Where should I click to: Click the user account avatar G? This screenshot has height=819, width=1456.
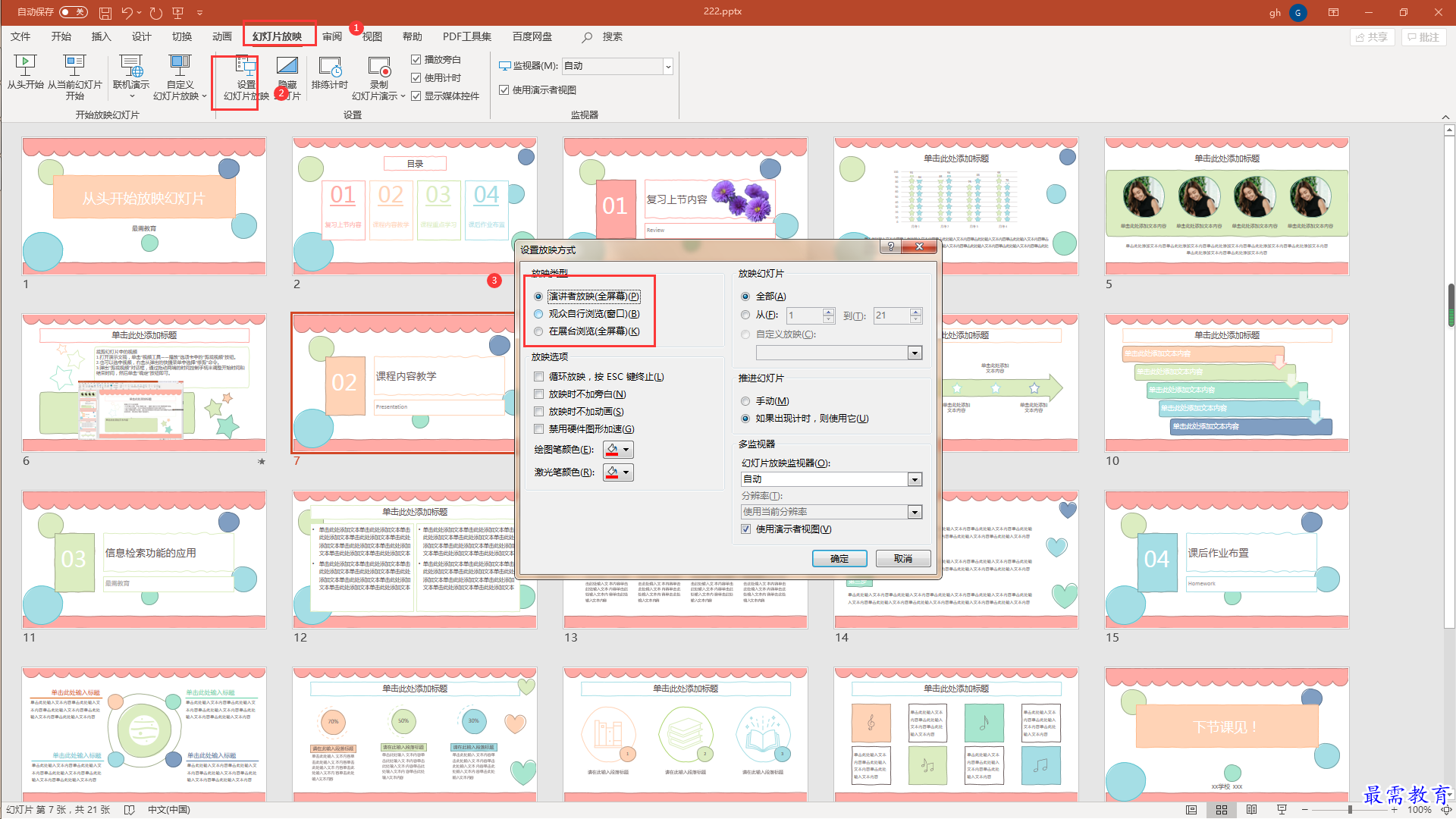click(1298, 13)
